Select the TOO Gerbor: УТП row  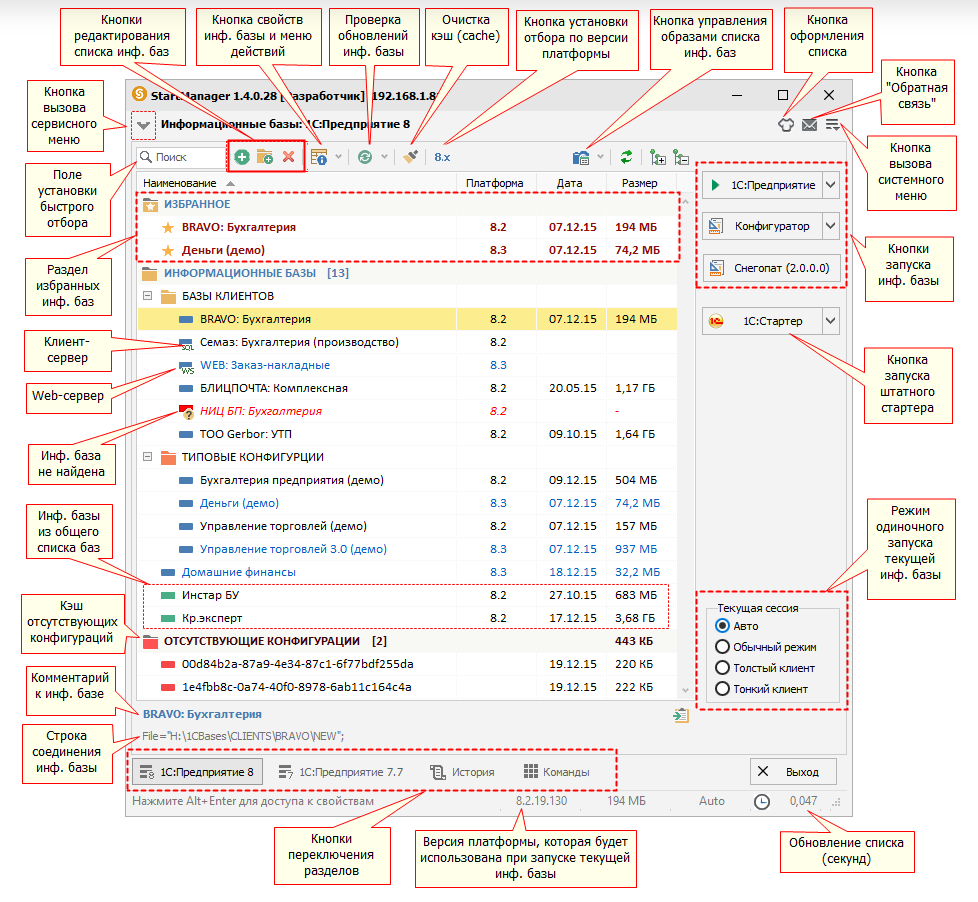(x=407, y=434)
